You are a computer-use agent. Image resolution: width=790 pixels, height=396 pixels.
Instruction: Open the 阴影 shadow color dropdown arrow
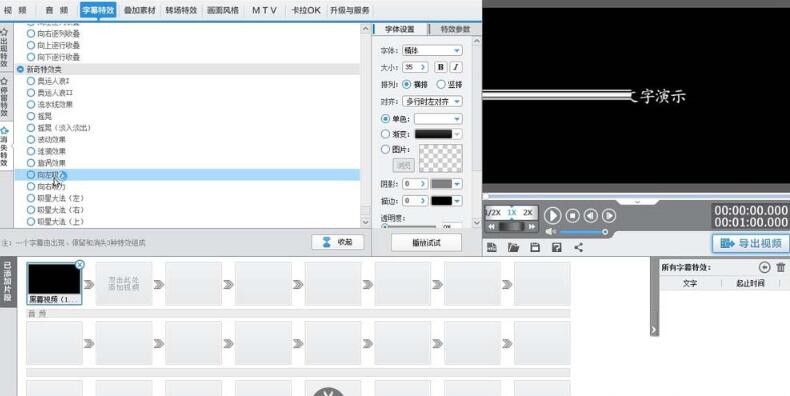(x=457, y=184)
